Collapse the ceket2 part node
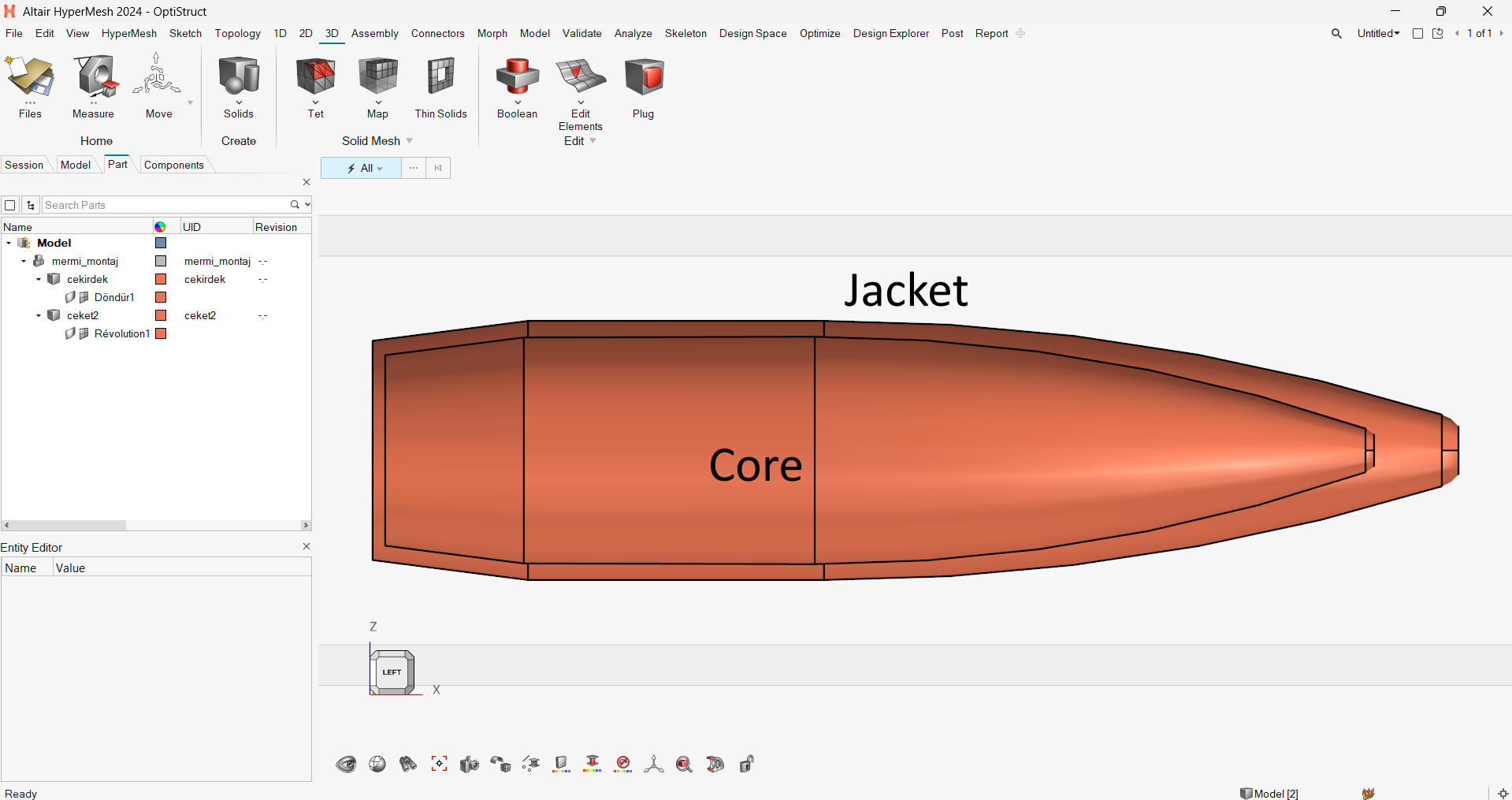The height and width of the screenshot is (800, 1512). coord(39,315)
